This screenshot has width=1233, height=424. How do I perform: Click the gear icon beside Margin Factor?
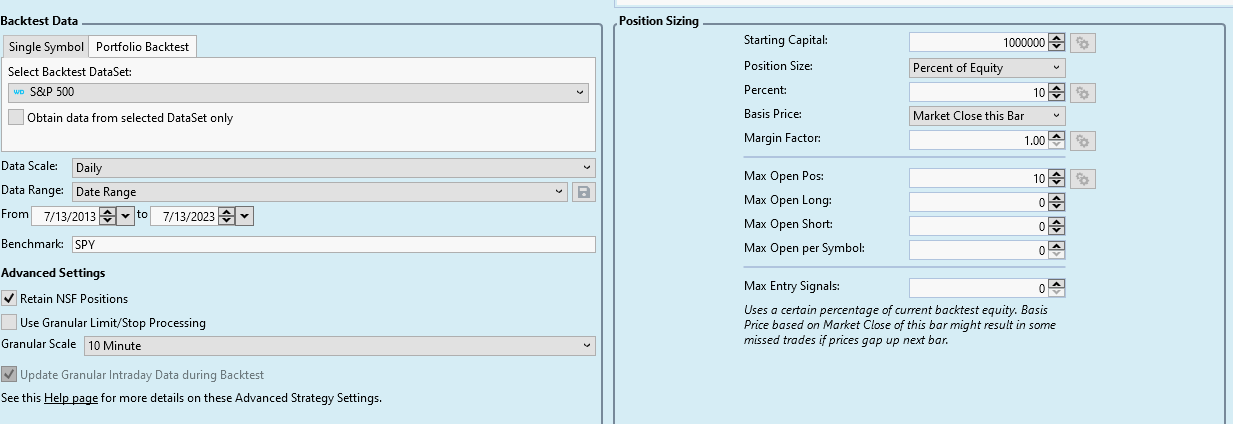point(1083,142)
